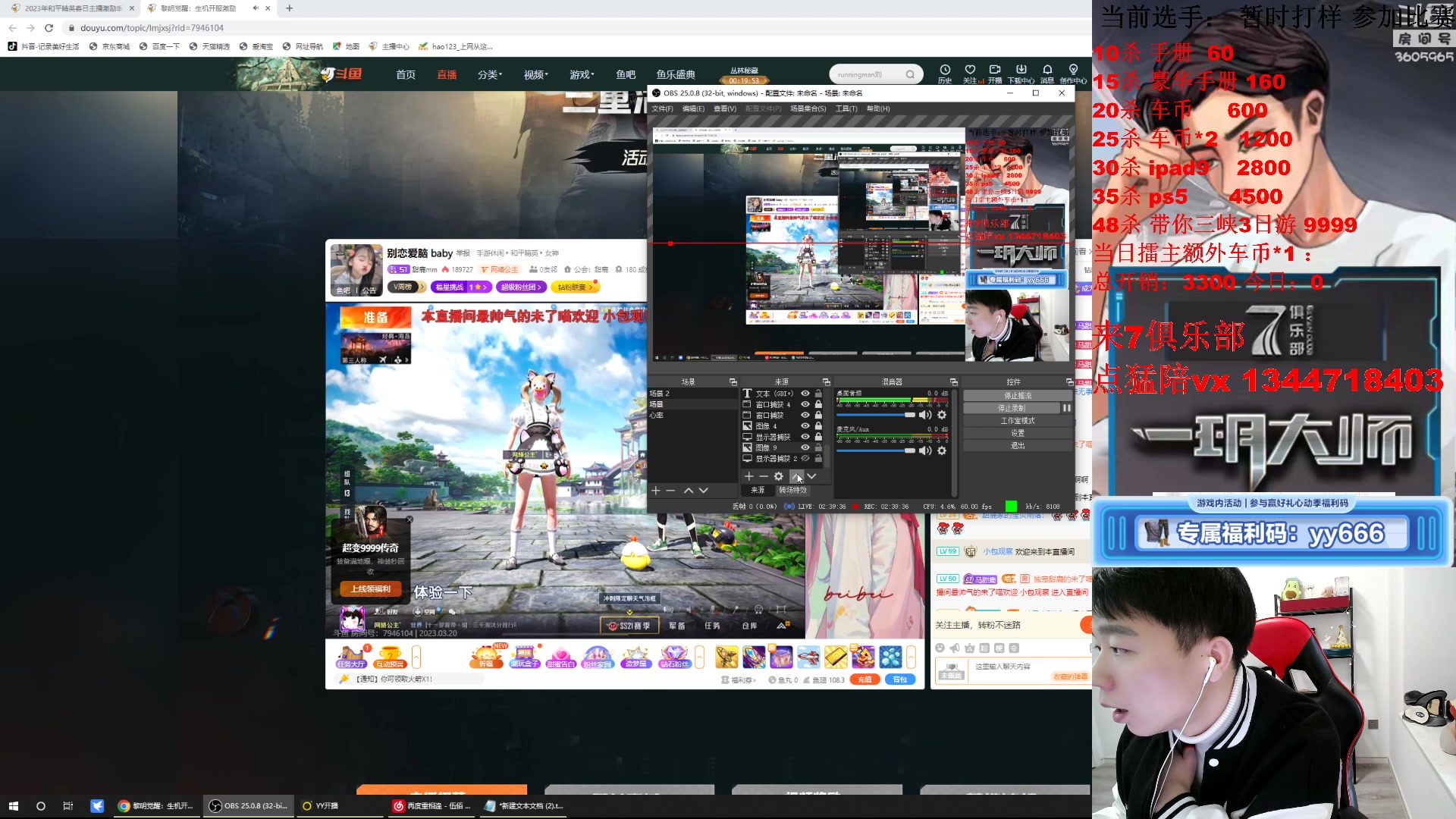Unlock the 窗口捕获 4 source lock
This screenshot has width=1456, height=819.
point(818,404)
